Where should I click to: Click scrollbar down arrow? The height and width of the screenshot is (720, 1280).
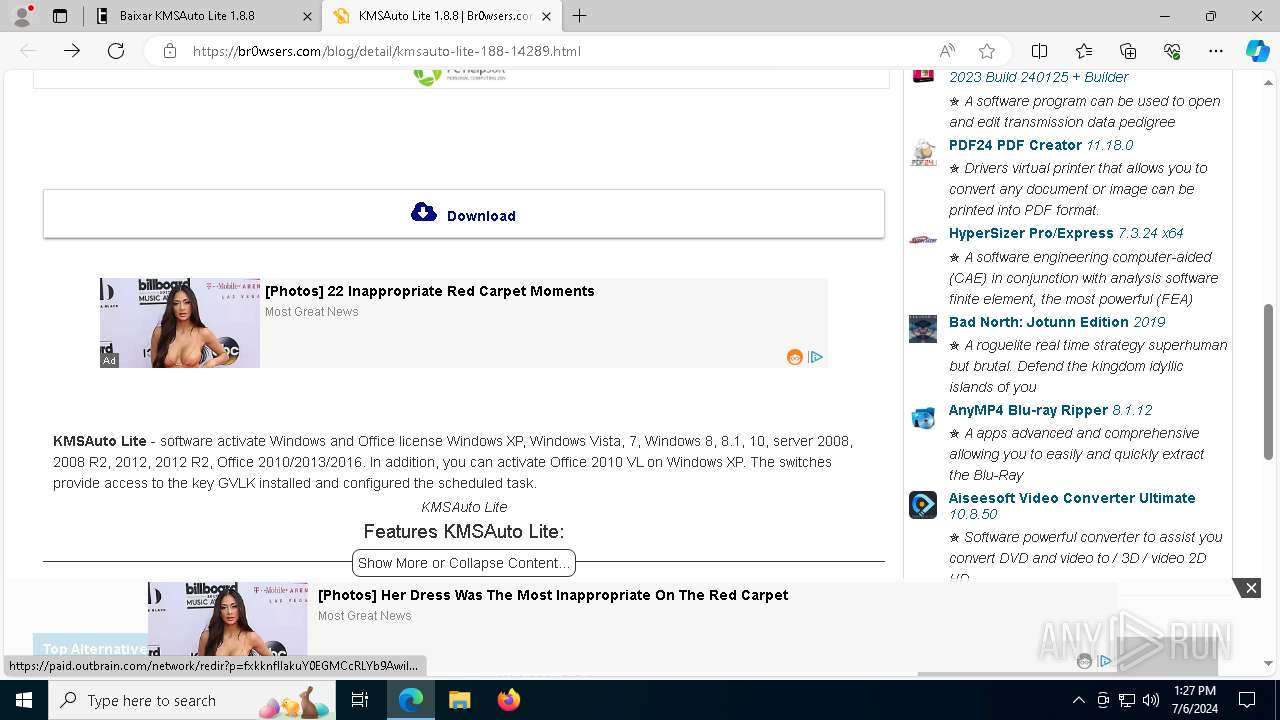pos(1269,663)
